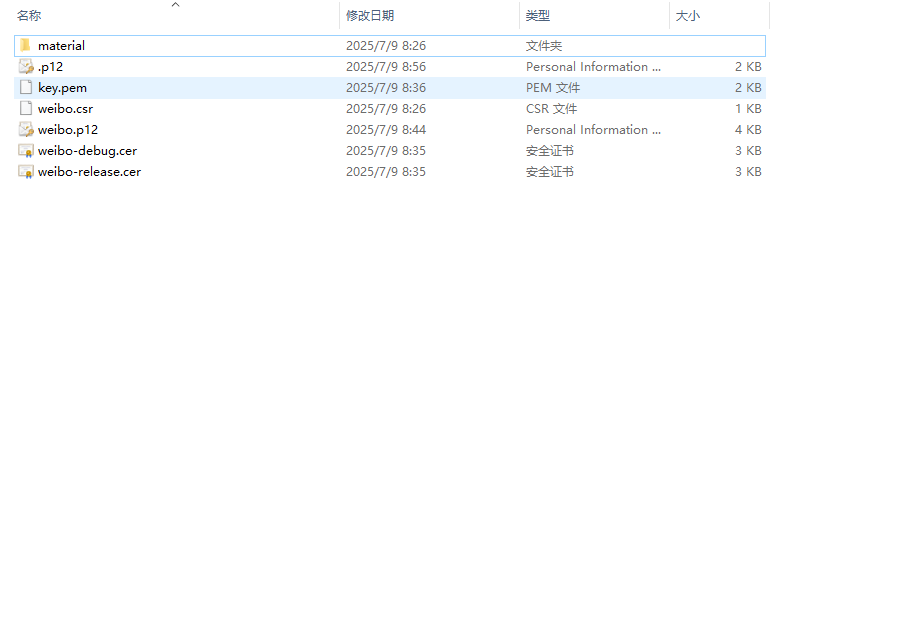The height and width of the screenshot is (626, 911).
Task: Click the 安全证书 type of weibo-release.cer
Action: tap(550, 171)
